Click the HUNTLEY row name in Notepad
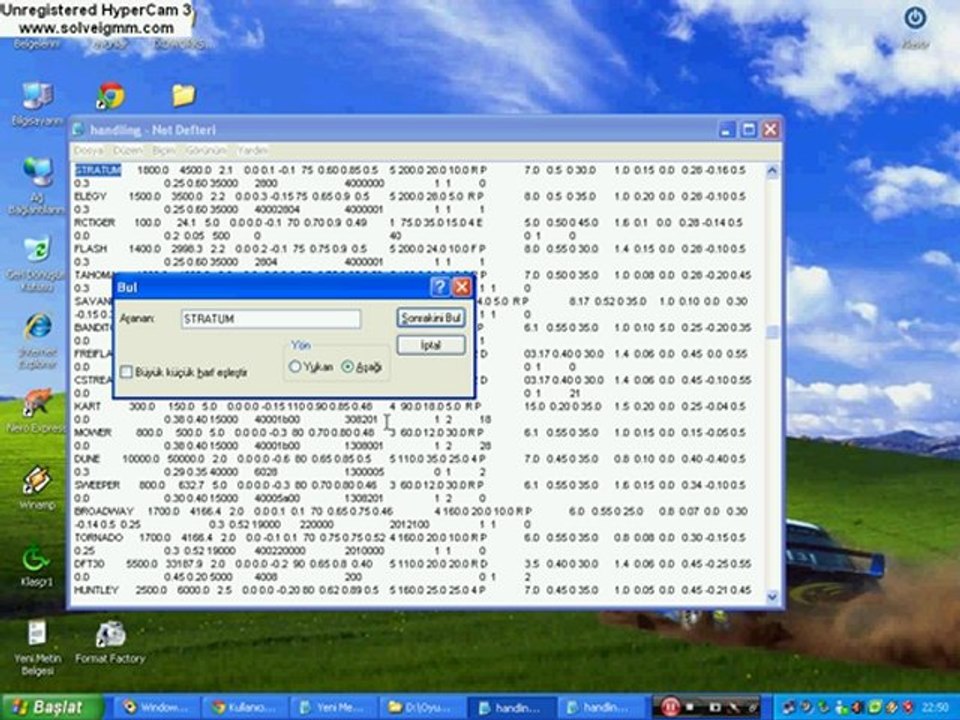The image size is (960, 720). click(96, 590)
